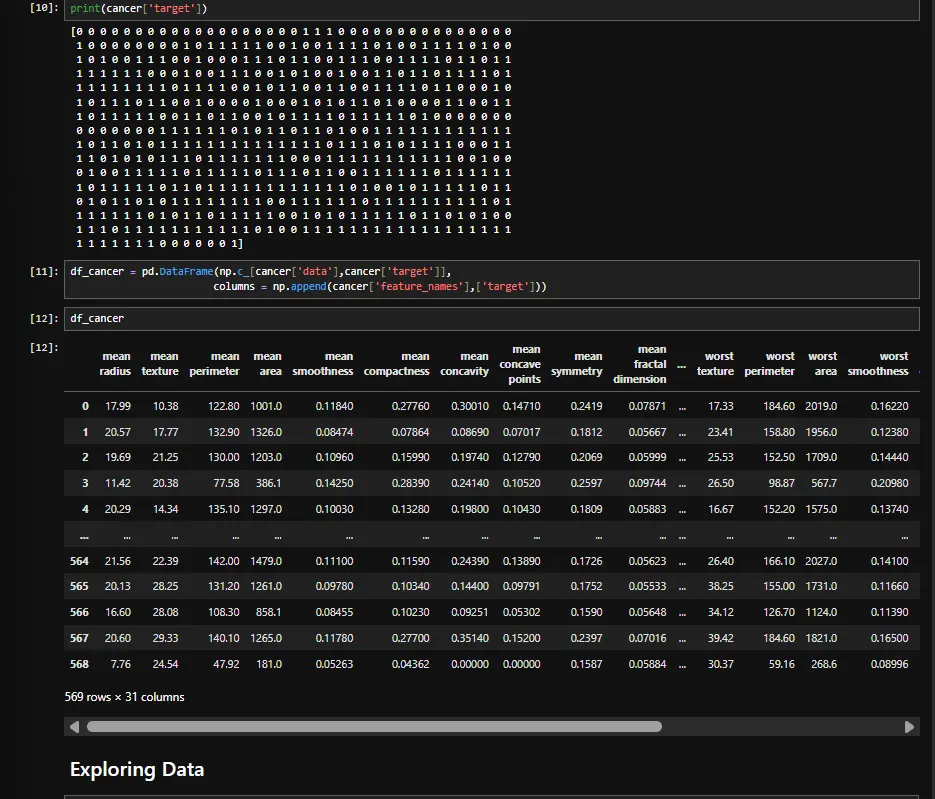Click the 'mean texture' column header
This screenshot has height=799, width=935.
[x=160, y=364]
